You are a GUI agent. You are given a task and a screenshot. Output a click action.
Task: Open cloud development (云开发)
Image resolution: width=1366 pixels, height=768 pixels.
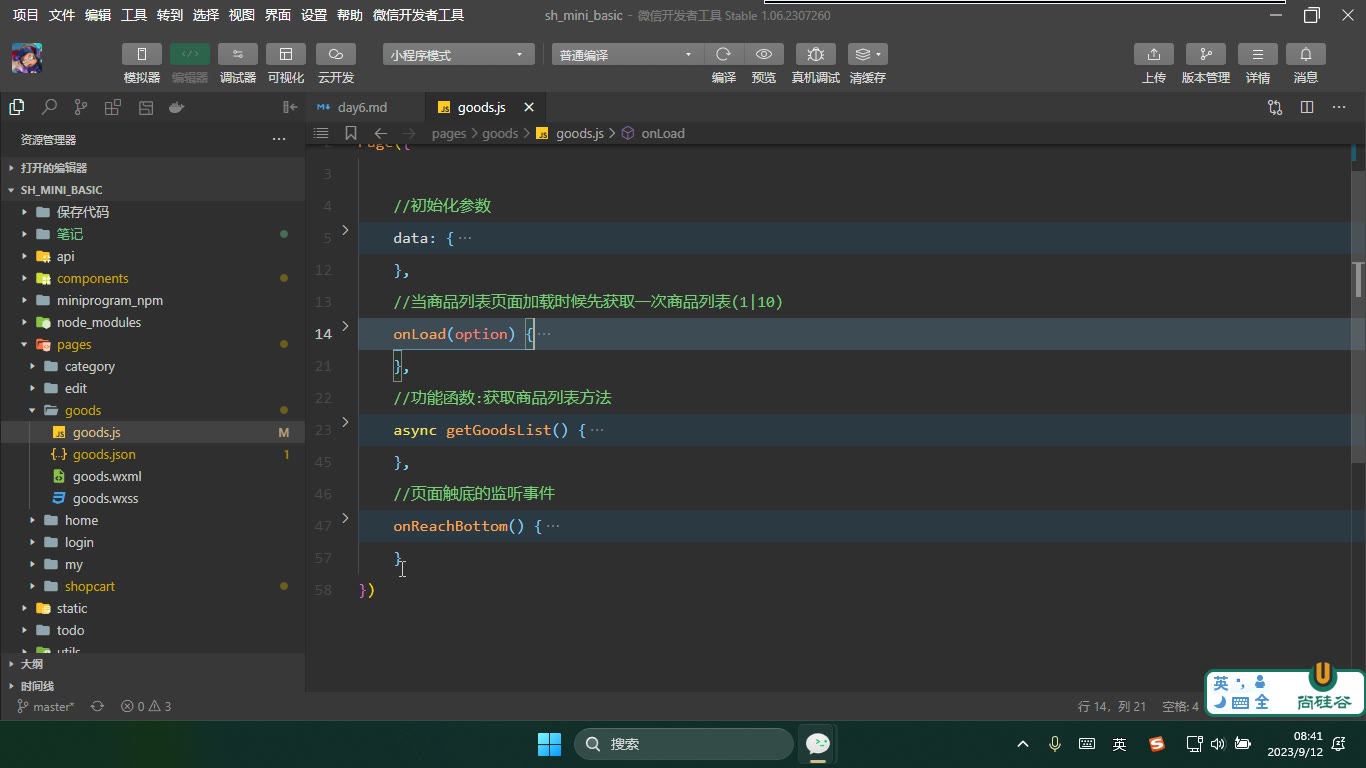click(x=336, y=54)
